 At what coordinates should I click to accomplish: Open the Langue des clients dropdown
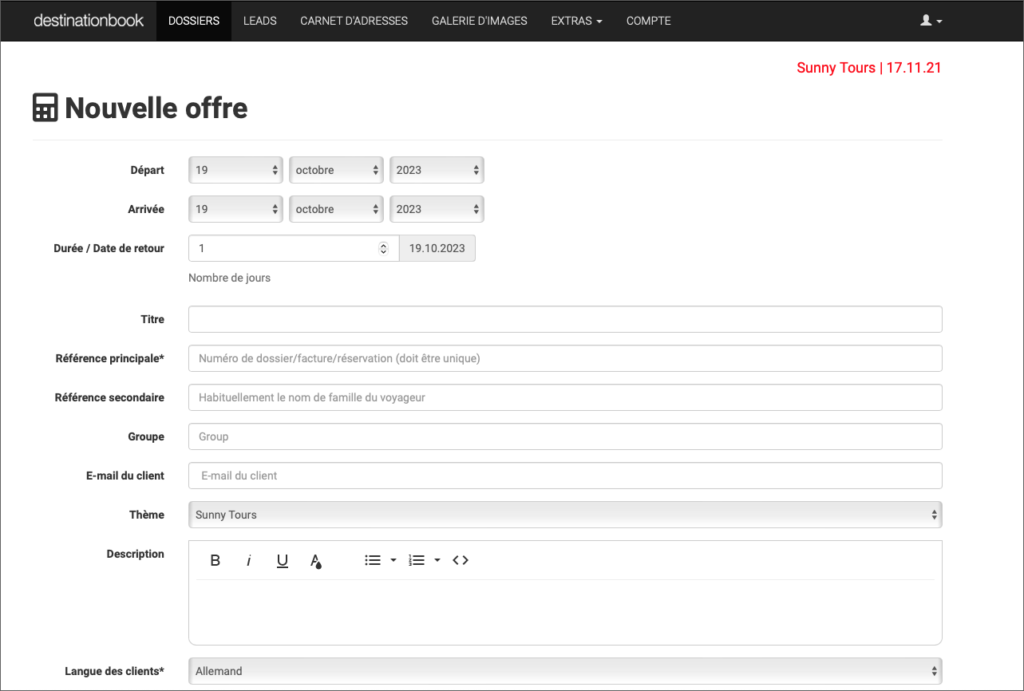(565, 671)
